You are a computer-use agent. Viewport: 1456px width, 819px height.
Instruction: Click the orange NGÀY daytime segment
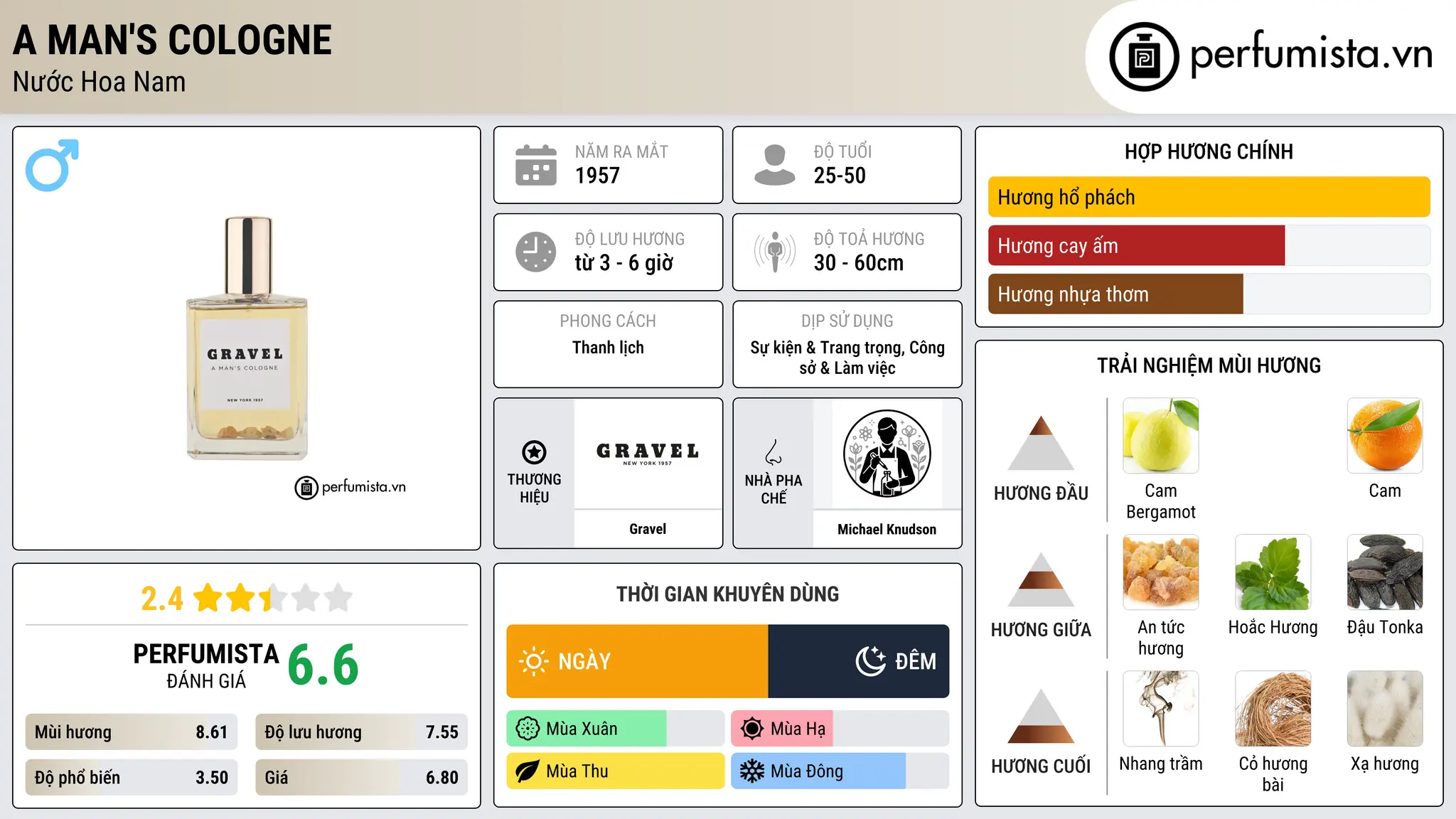click(x=637, y=661)
